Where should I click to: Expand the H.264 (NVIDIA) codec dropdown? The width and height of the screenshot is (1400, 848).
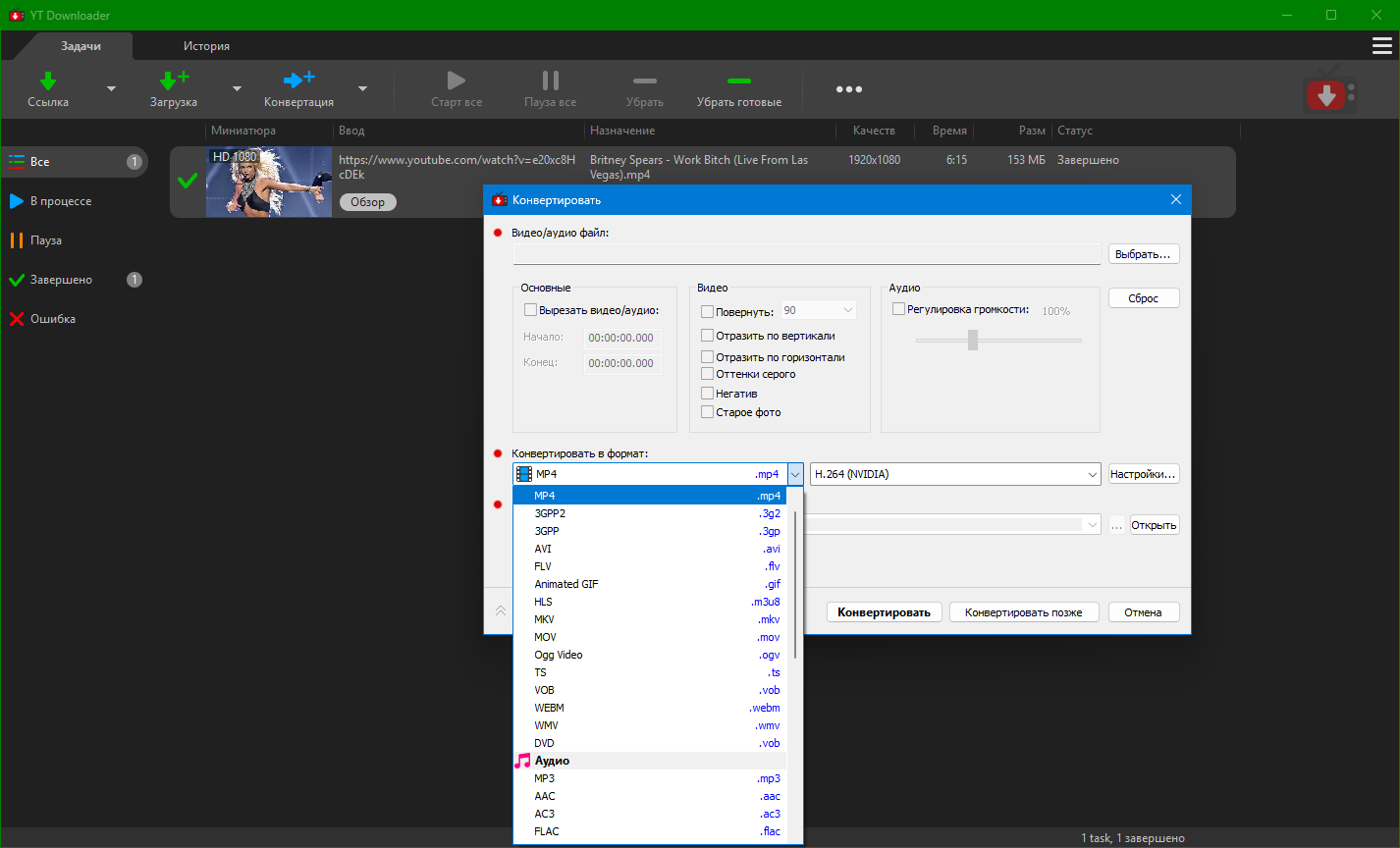point(1093,475)
